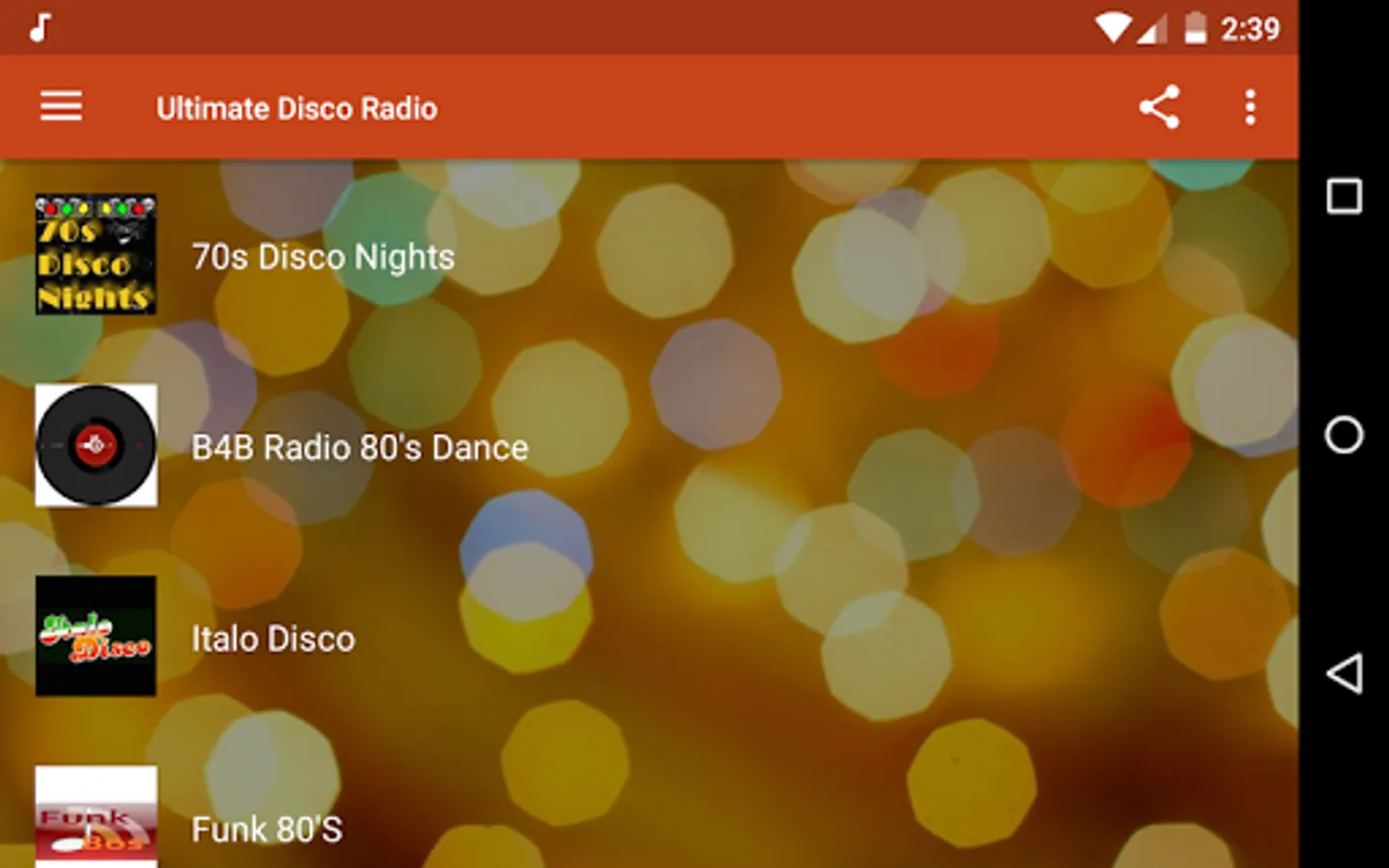Open the hamburger navigation menu
1389x868 pixels.
pos(61,106)
